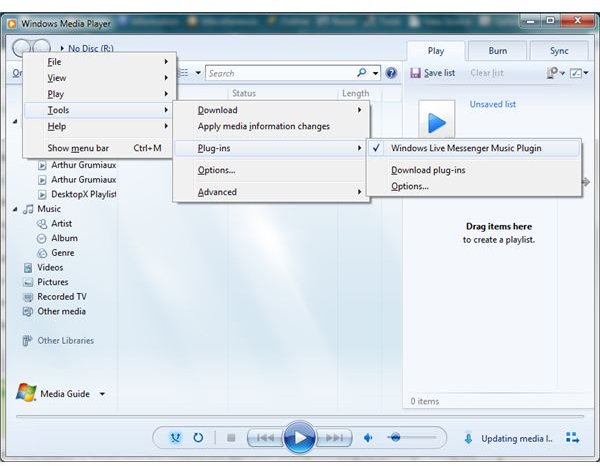The image size is (600, 466).
Task: Click the Stop playback button
Action: (x=231, y=437)
